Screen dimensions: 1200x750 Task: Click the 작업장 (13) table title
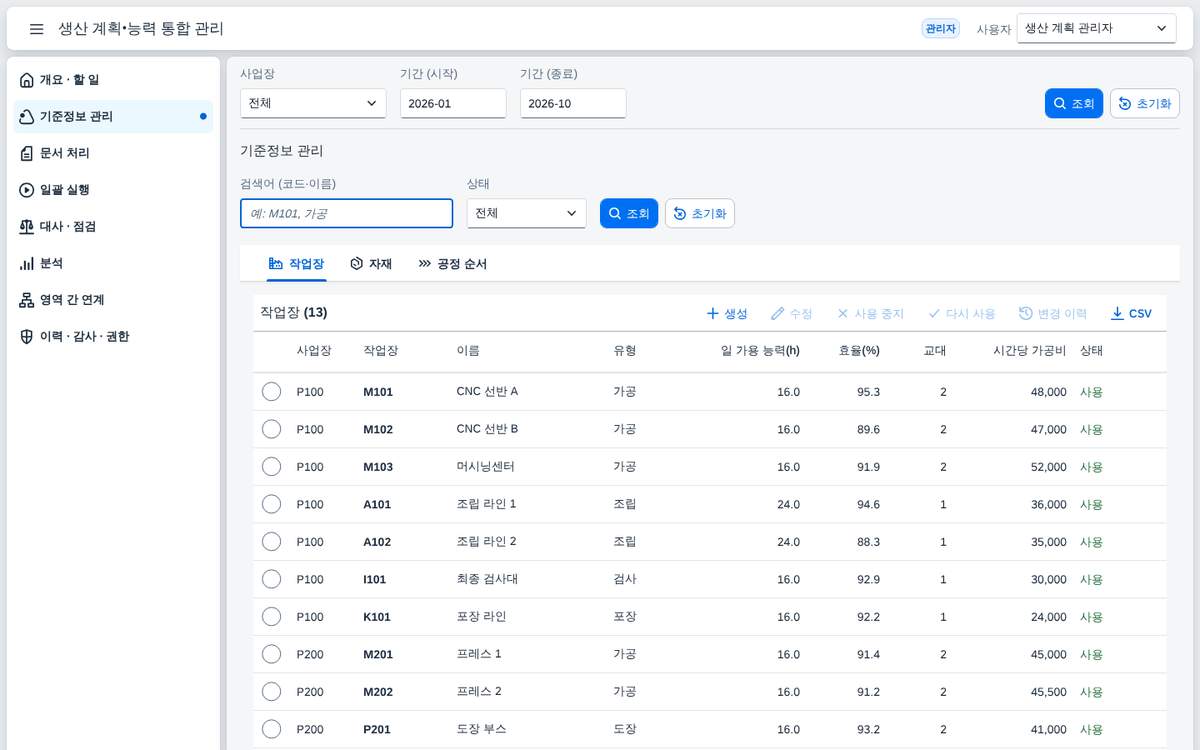click(x=293, y=313)
